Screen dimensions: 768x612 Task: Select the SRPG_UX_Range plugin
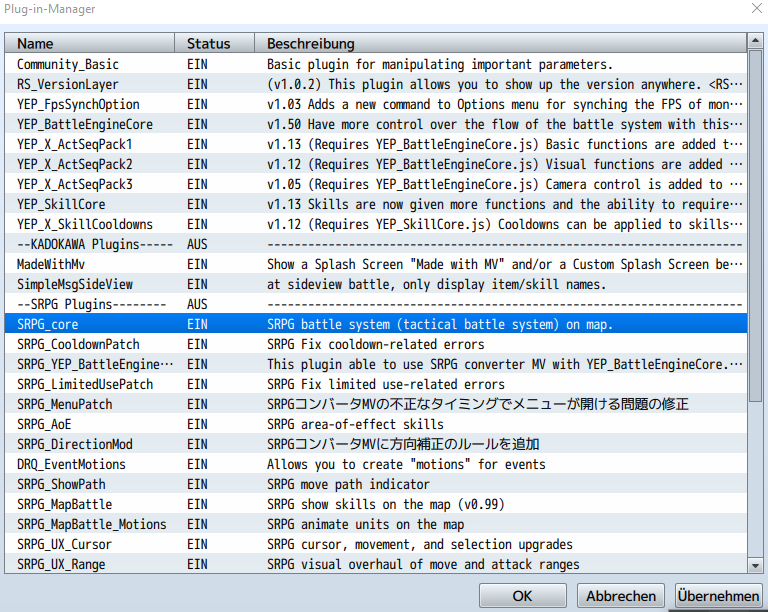pyautogui.click(x=376, y=565)
